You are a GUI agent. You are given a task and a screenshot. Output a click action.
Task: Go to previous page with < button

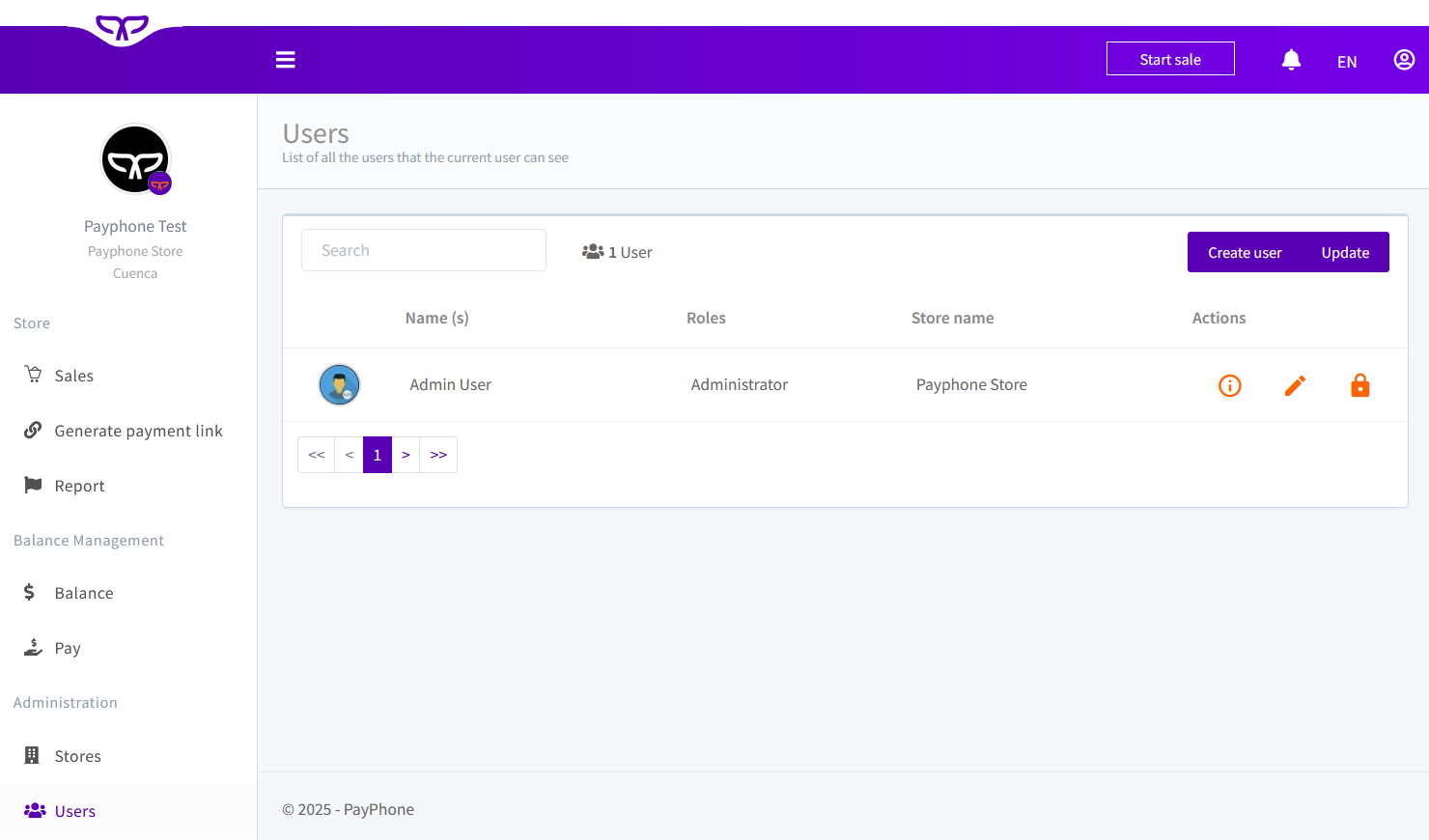(x=350, y=455)
